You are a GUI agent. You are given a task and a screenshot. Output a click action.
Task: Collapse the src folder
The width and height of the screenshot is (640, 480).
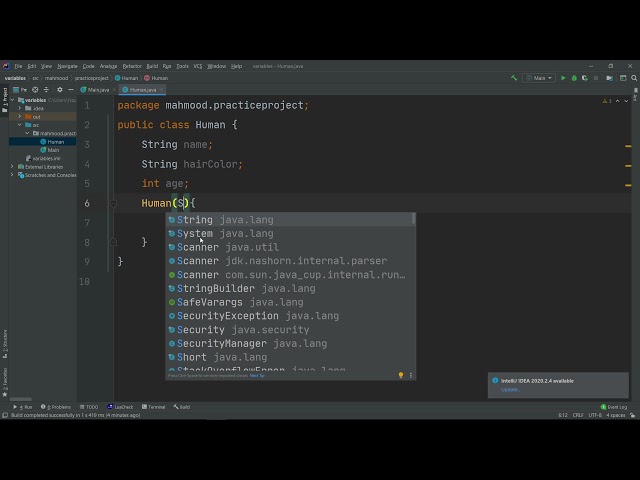point(20,125)
